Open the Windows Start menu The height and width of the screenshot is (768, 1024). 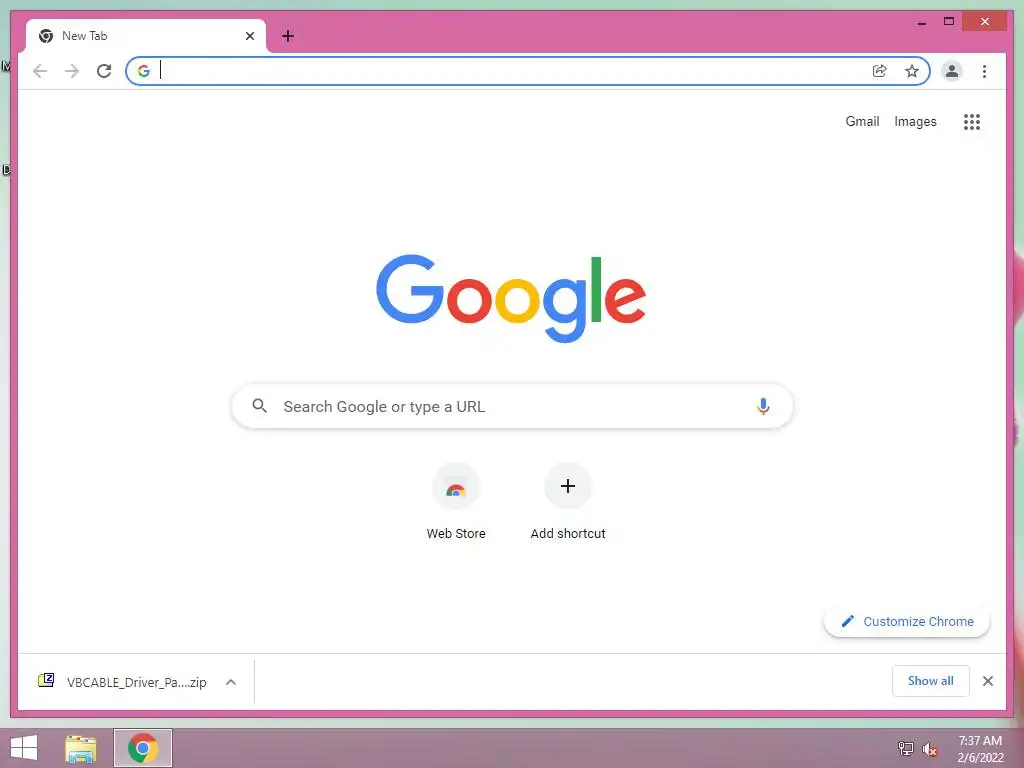click(x=24, y=748)
